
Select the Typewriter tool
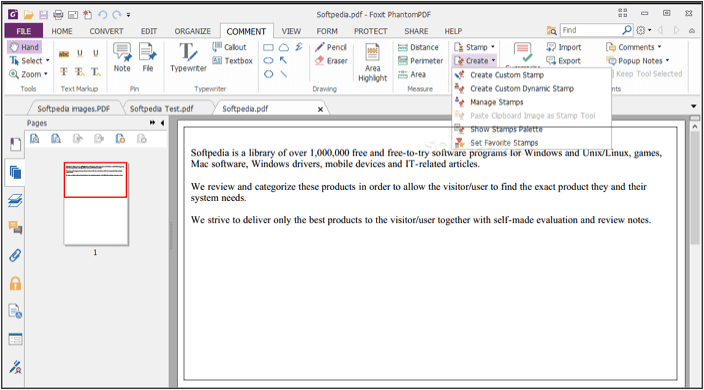(x=188, y=57)
